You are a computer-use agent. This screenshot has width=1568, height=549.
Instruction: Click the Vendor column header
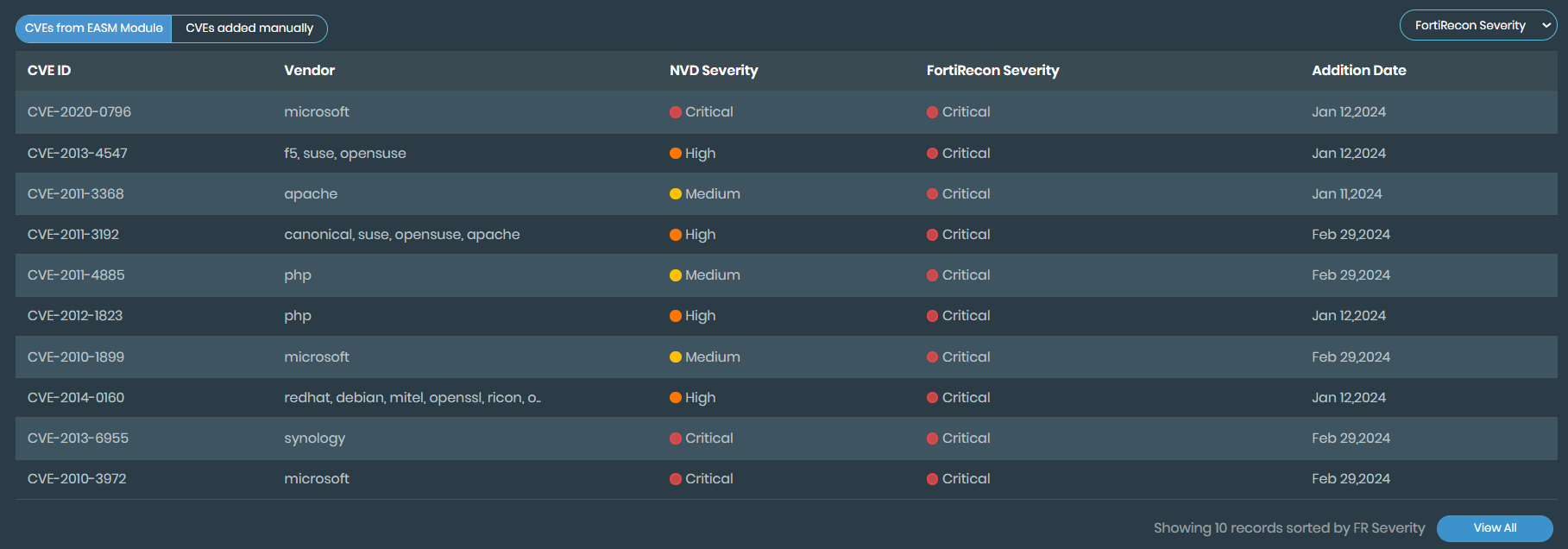tap(310, 71)
